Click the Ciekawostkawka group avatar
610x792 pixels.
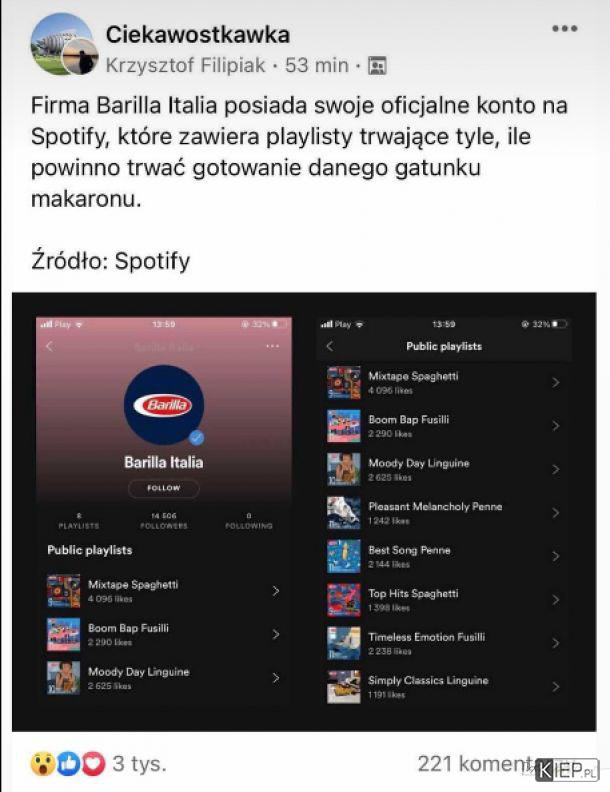62,43
